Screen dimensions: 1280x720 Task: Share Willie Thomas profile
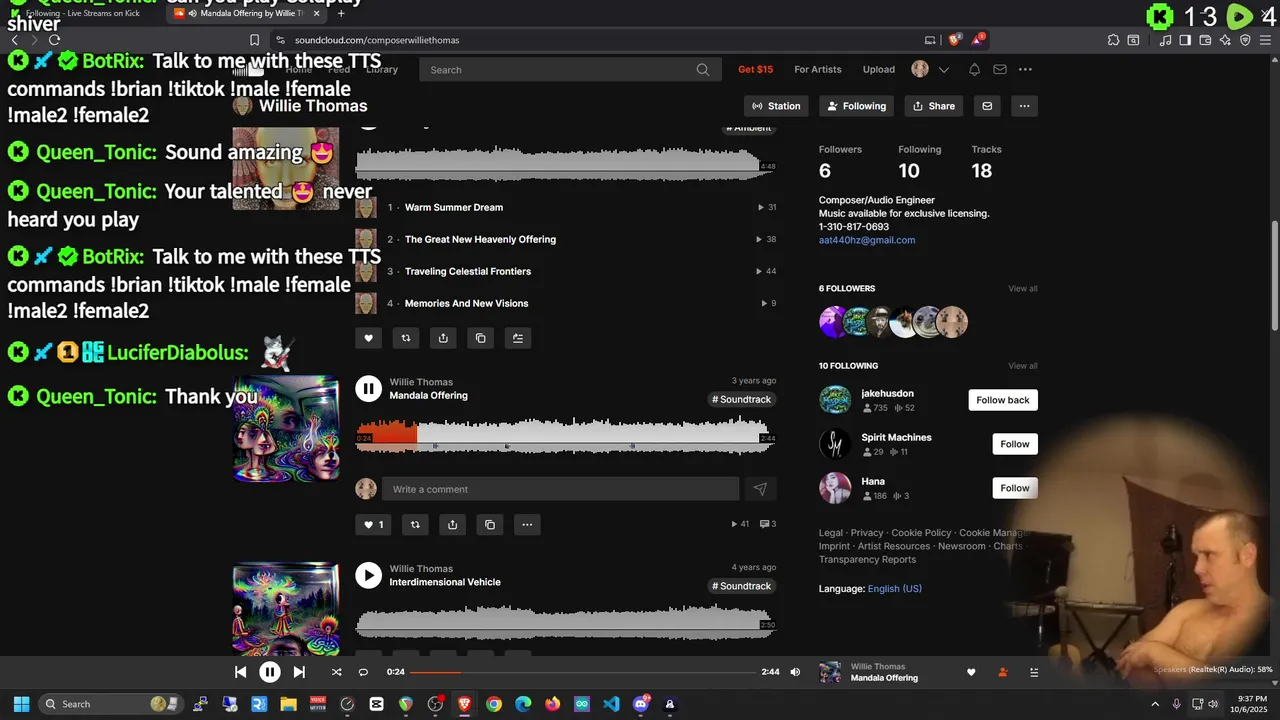coord(934,106)
